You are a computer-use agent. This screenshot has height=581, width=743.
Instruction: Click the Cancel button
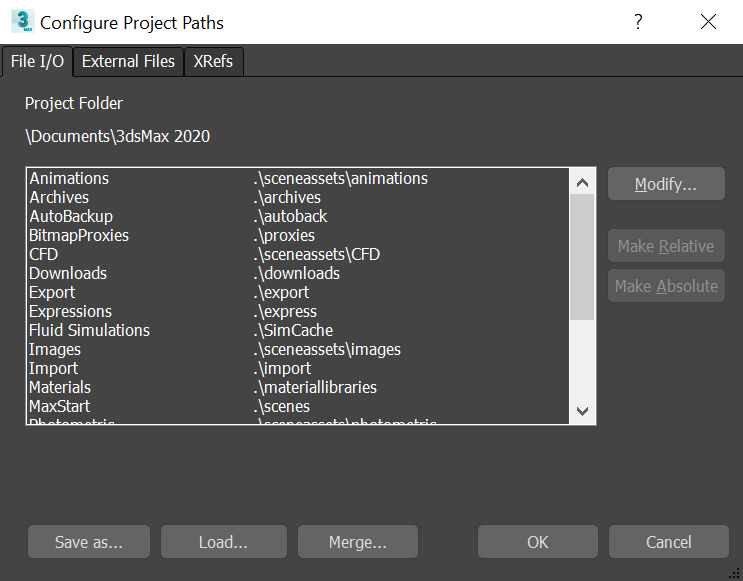coord(669,542)
